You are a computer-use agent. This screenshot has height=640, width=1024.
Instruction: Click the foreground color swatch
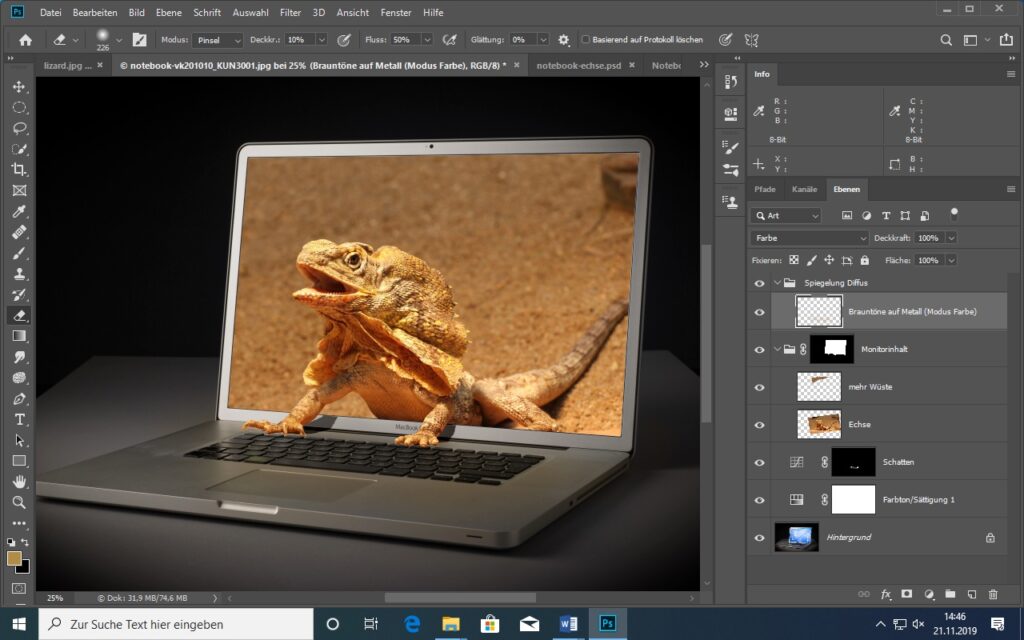coord(14,558)
